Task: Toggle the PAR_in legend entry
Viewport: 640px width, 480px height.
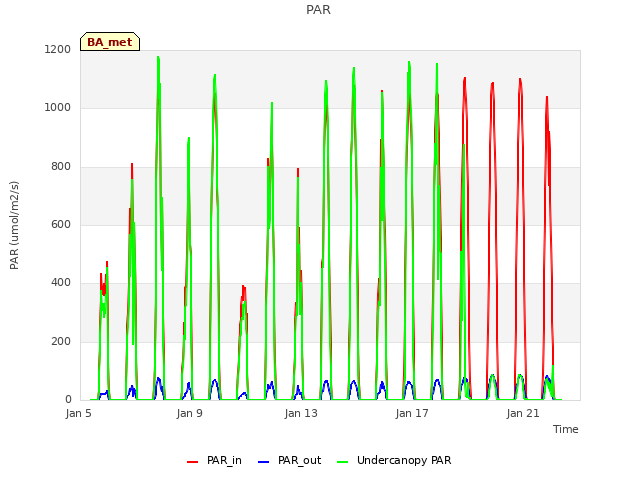Action: 214,460
